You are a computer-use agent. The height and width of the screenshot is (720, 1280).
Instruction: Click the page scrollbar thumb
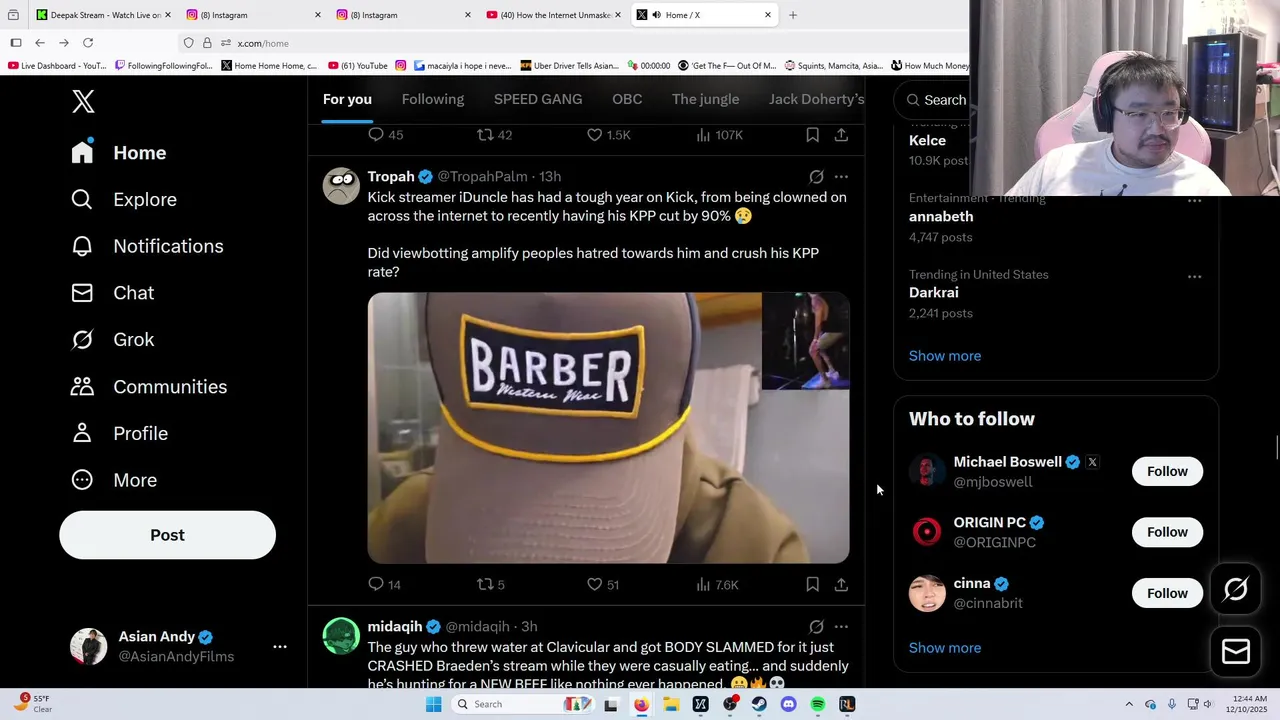(1275, 447)
